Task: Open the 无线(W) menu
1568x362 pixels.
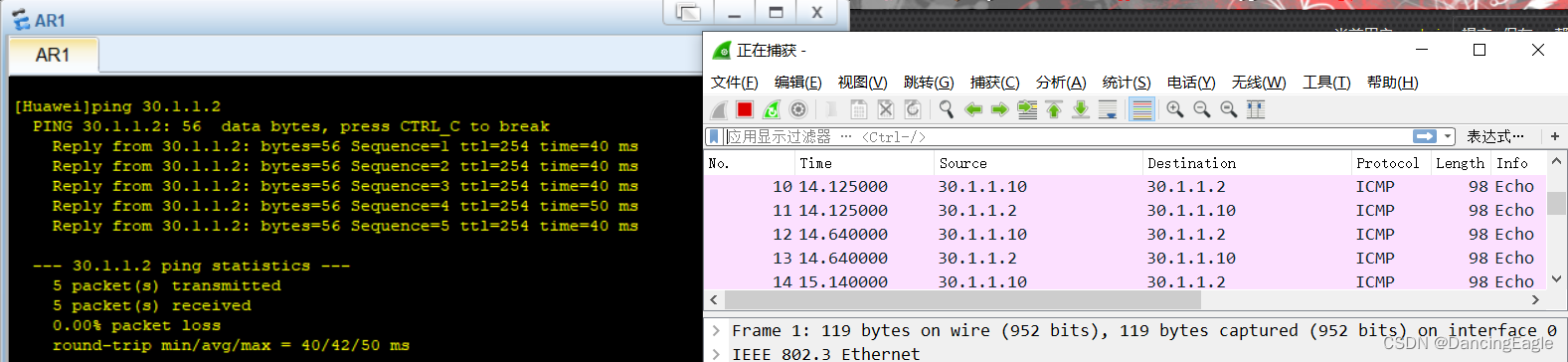Action: (x=1259, y=83)
